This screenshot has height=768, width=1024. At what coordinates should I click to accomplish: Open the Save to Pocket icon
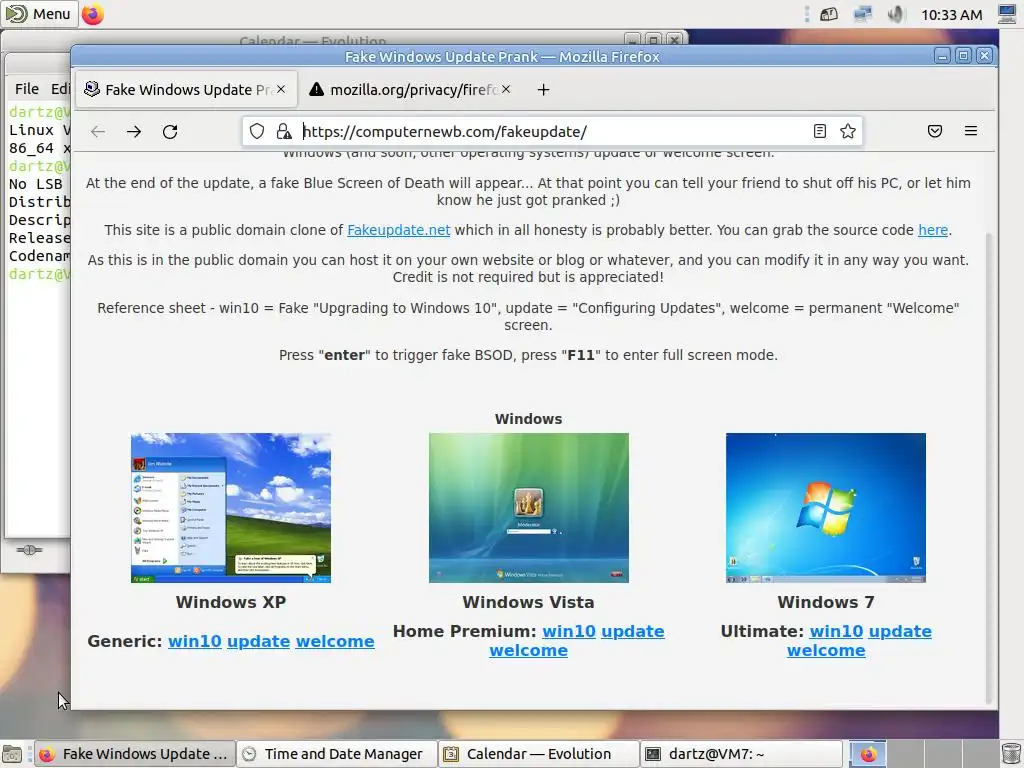click(935, 131)
